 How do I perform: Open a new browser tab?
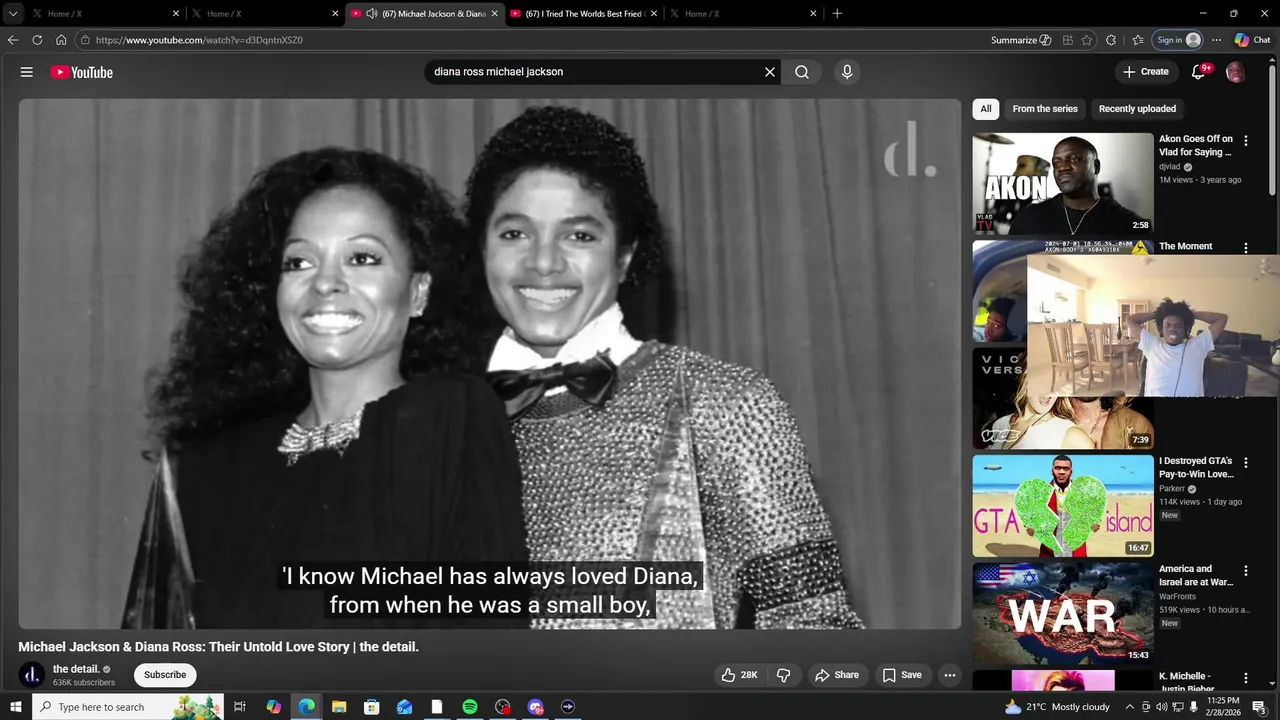tap(837, 14)
